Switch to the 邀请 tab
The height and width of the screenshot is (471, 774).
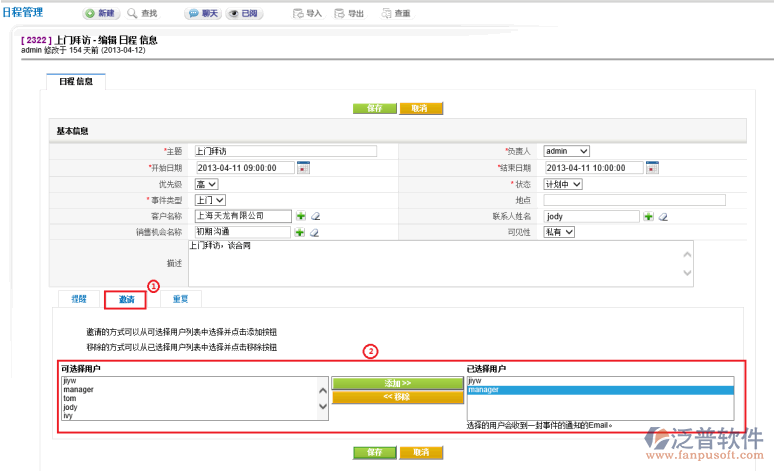125,299
